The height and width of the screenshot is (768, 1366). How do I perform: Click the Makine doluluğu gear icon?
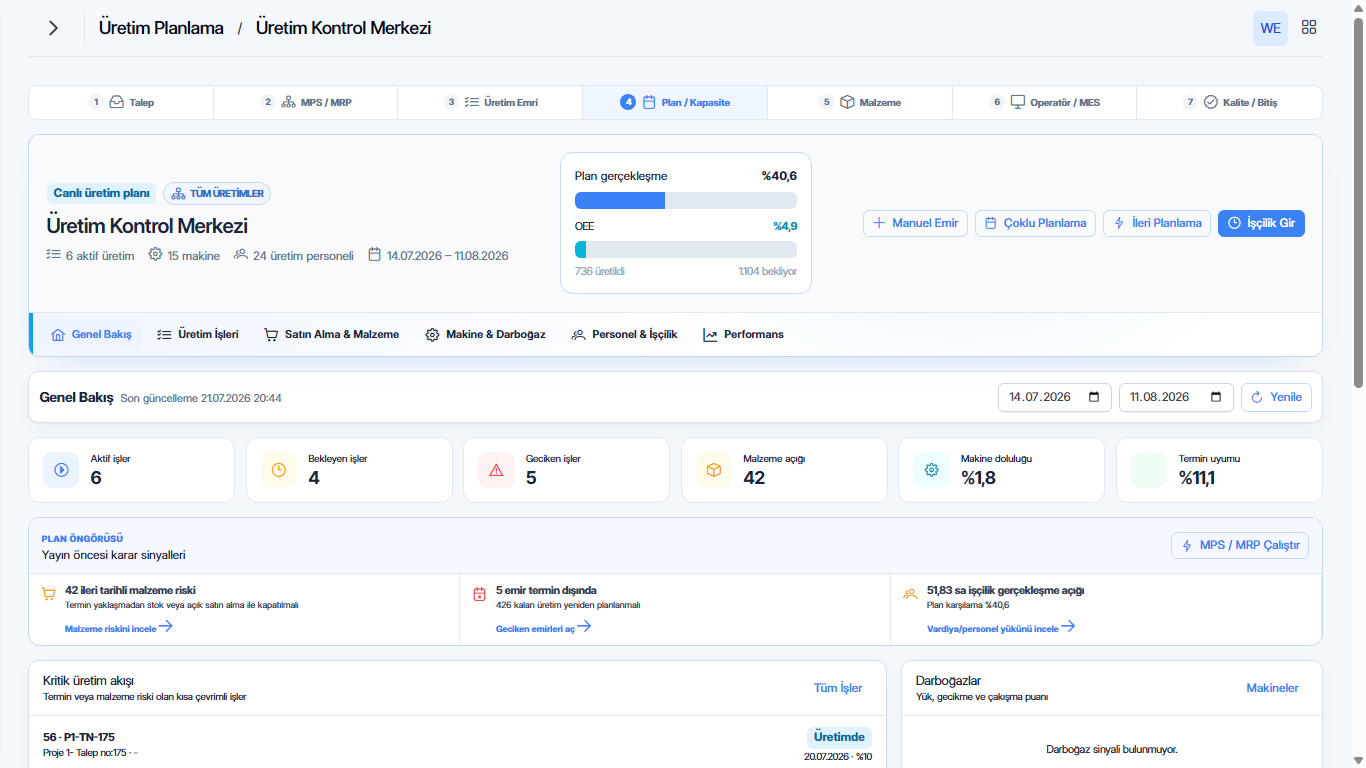click(931, 470)
